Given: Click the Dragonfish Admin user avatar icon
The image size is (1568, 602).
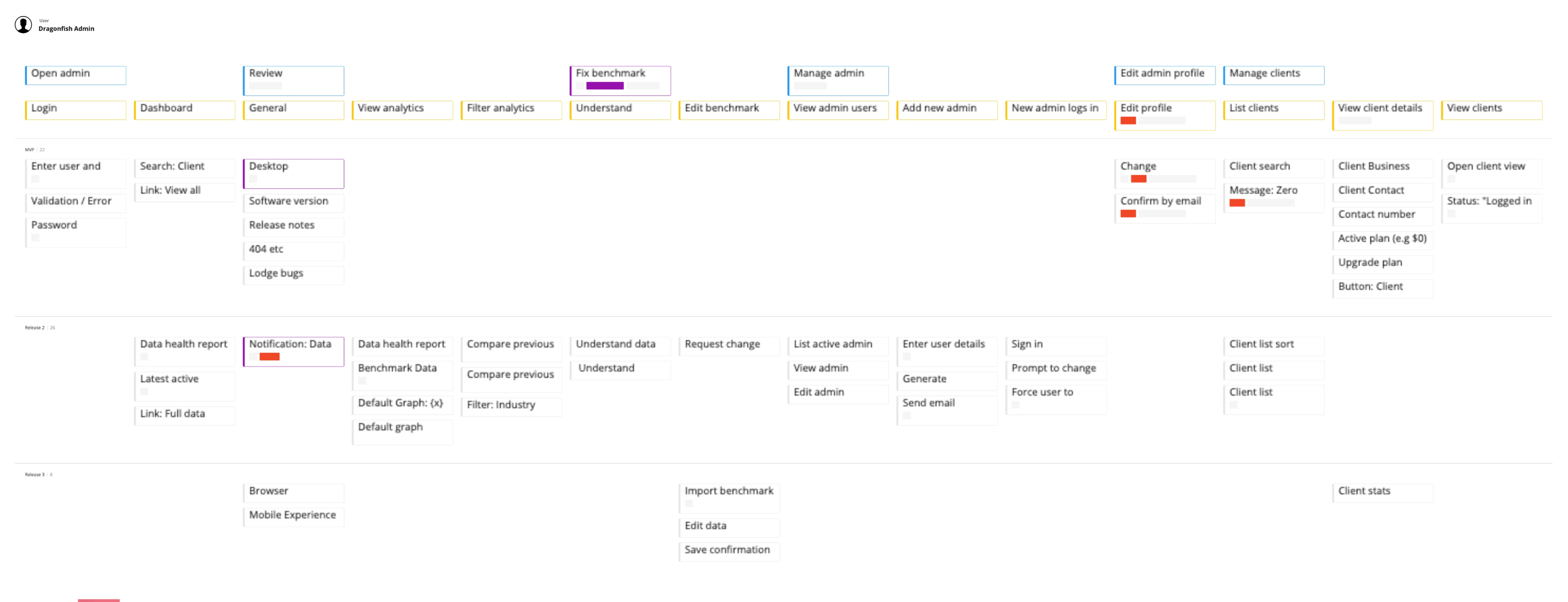Looking at the screenshot, I should (x=23, y=25).
